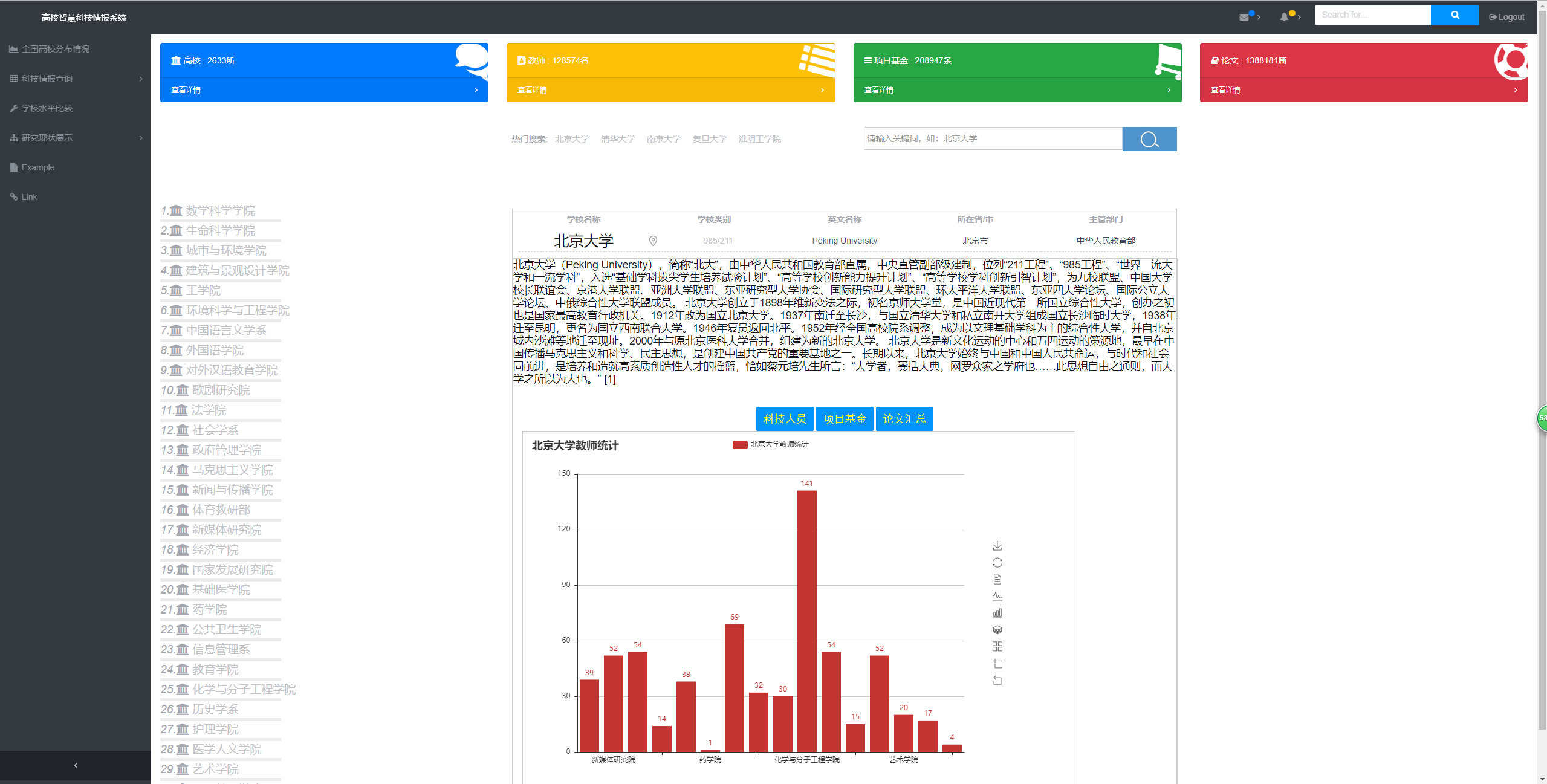Click the chart area zoom icon
Screen dimensions: 1547x784
click(997, 664)
